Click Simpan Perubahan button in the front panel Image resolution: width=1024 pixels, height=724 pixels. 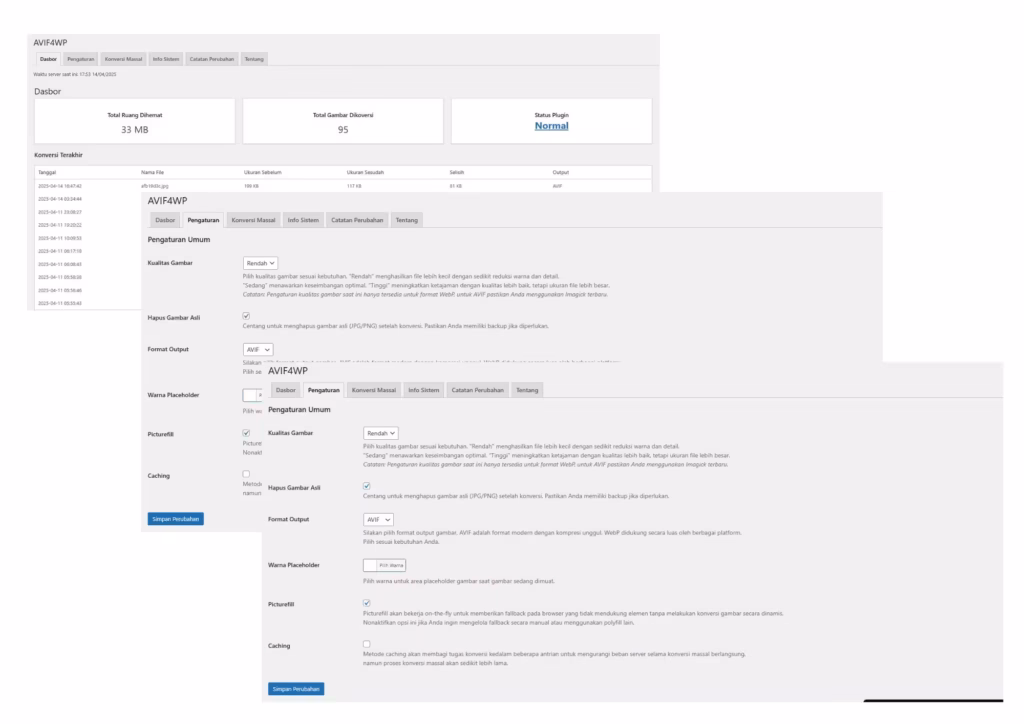(296, 689)
